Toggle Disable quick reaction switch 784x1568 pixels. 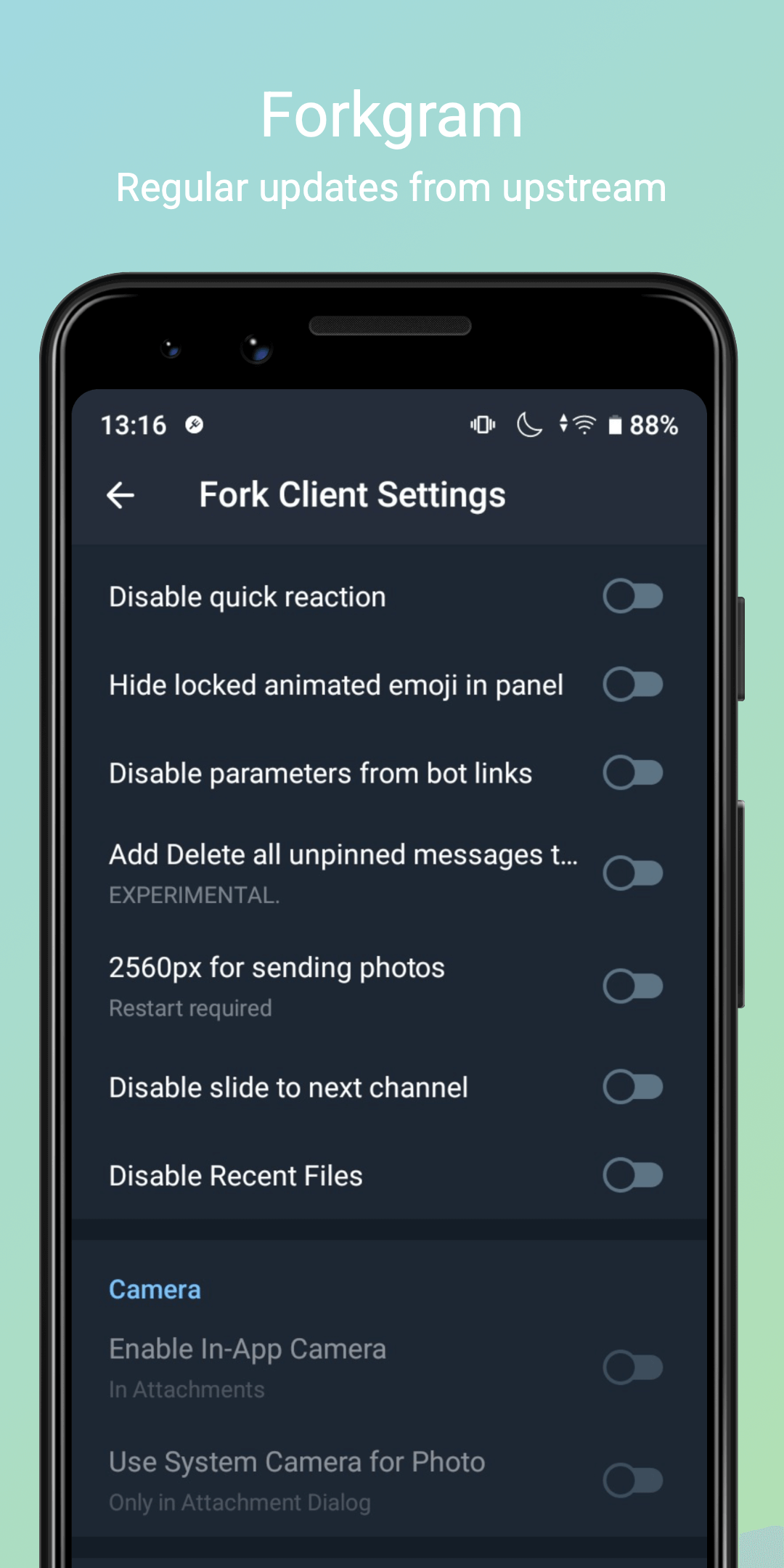point(633,597)
